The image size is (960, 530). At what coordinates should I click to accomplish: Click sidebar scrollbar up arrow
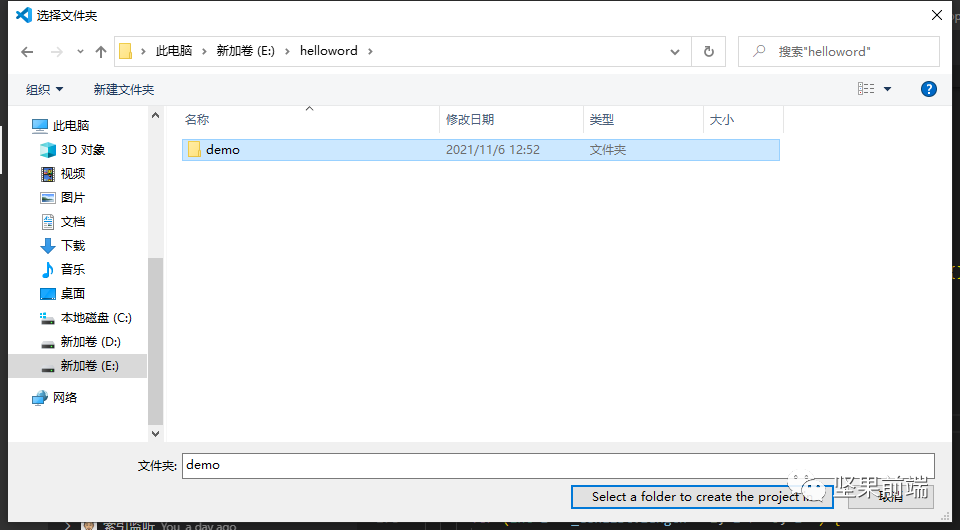[x=156, y=115]
